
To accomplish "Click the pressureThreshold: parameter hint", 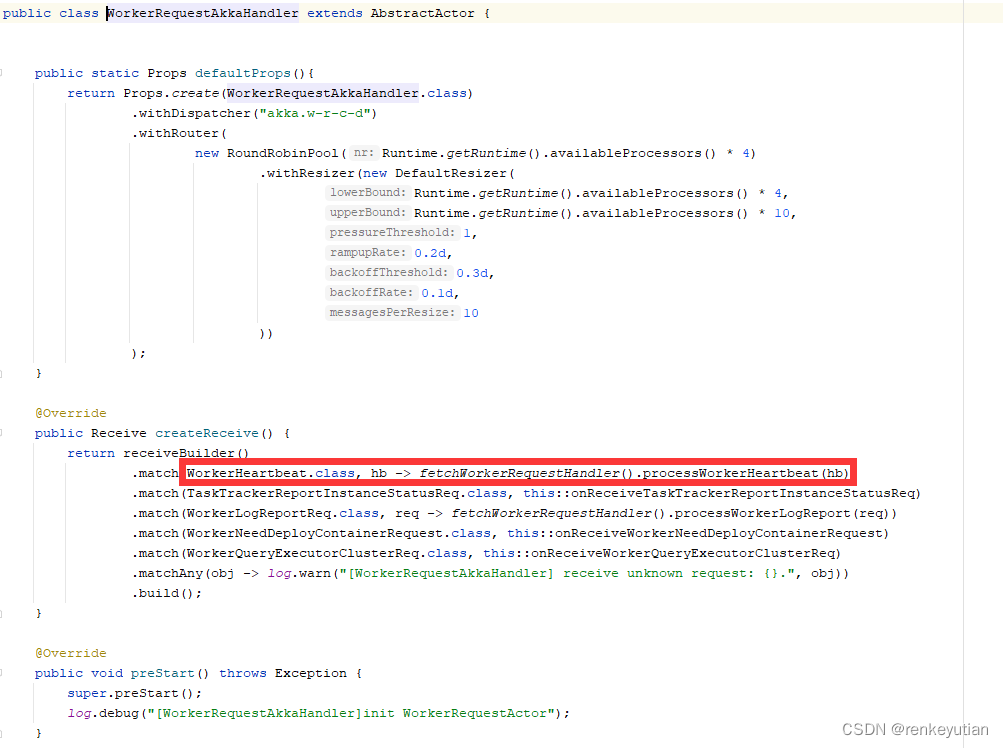I will (392, 232).
